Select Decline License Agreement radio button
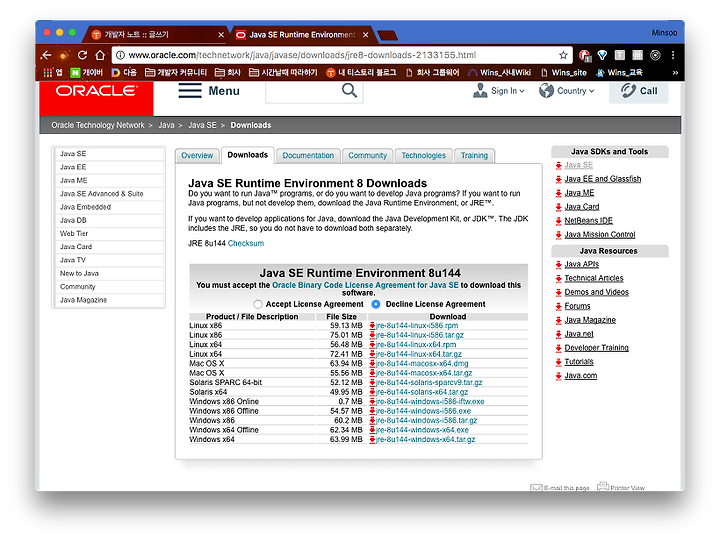Image resolution: width=720 pixels, height=542 pixels. click(376, 305)
